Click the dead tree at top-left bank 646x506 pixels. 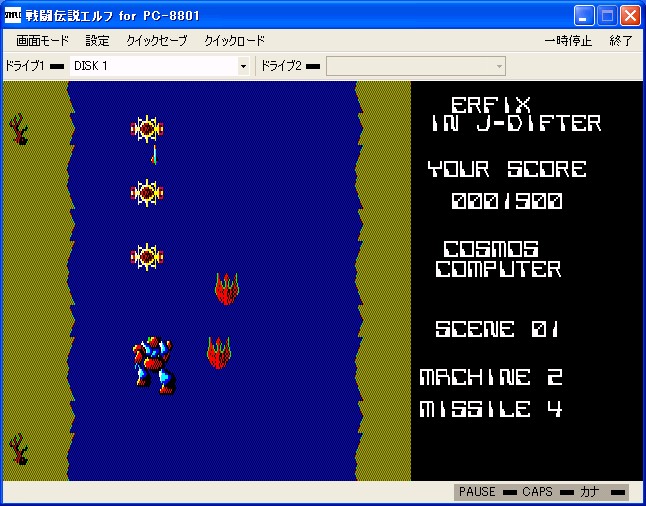point(19,129)
